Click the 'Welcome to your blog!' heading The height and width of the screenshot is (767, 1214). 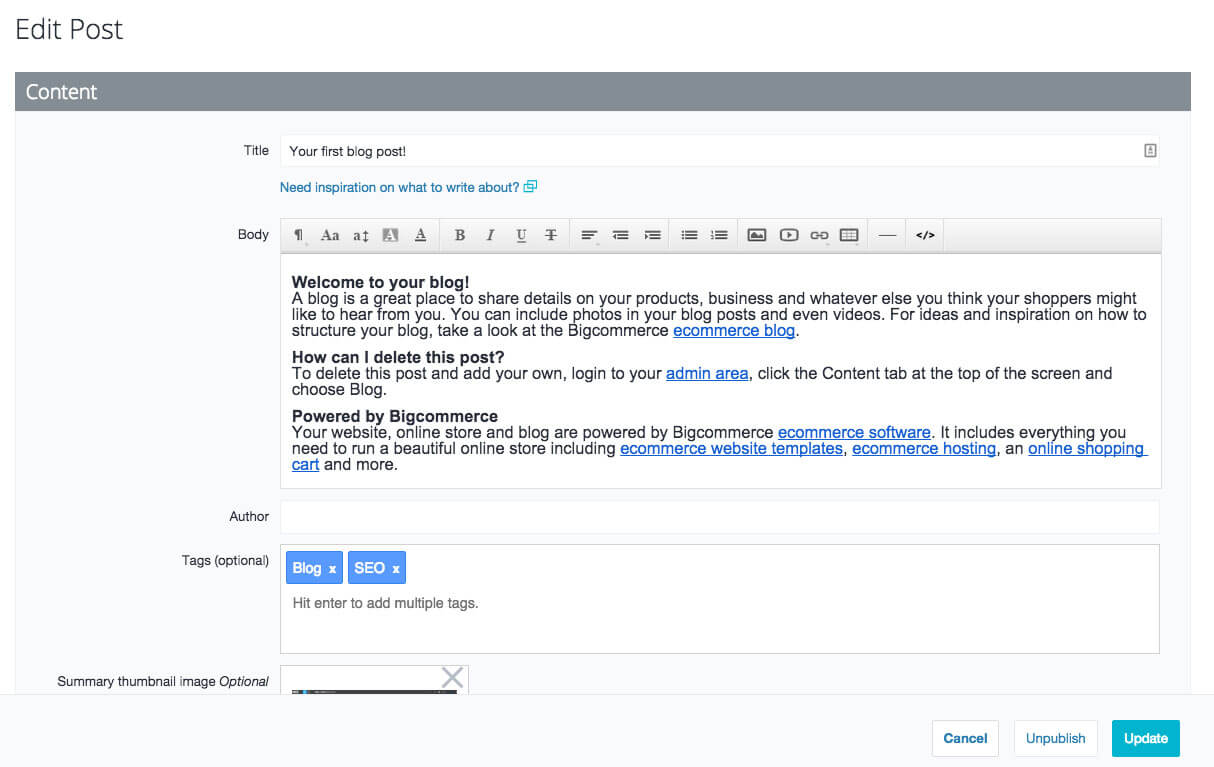tap(380, 282)
